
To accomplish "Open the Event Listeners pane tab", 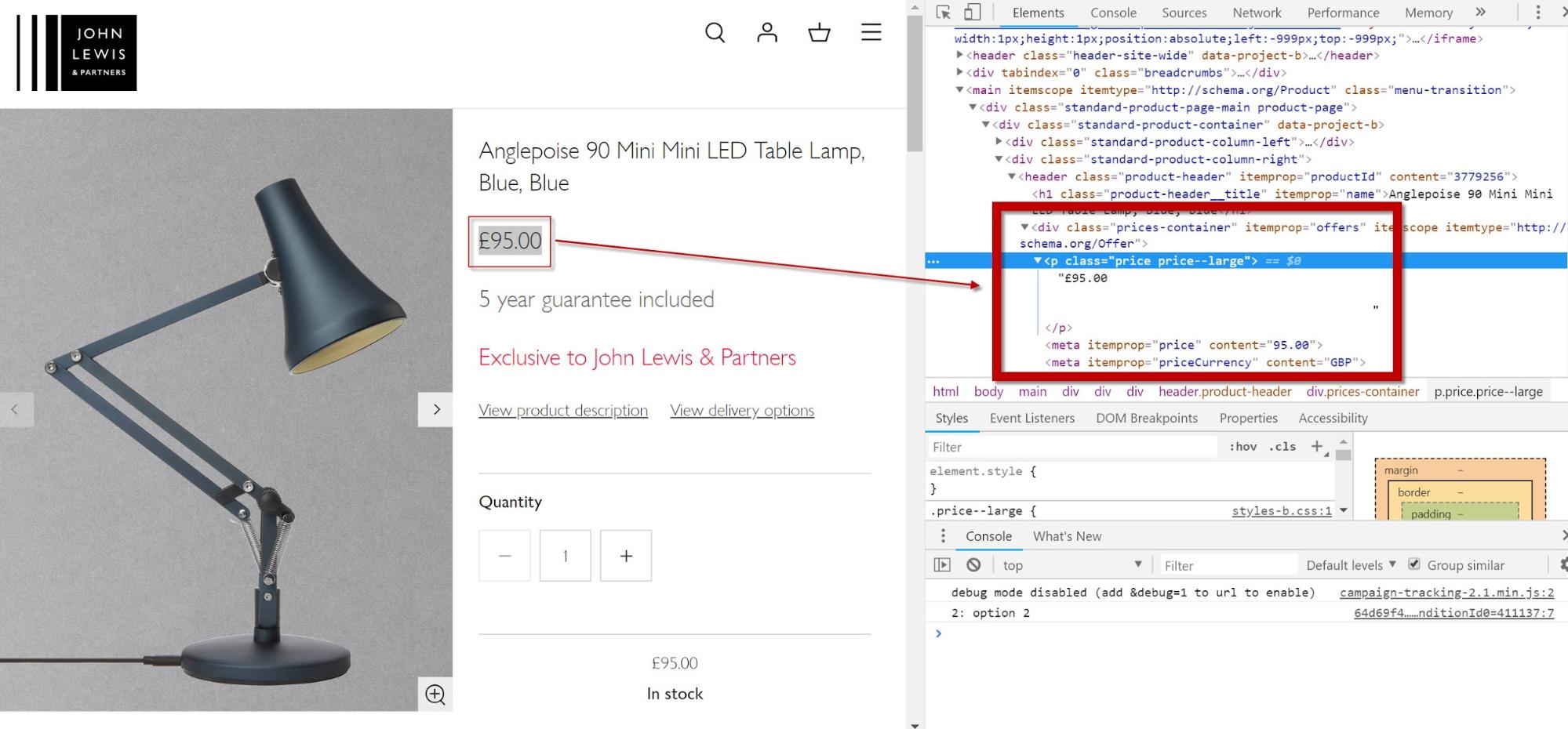I will pyautogui.click(x=1032, y=418).
